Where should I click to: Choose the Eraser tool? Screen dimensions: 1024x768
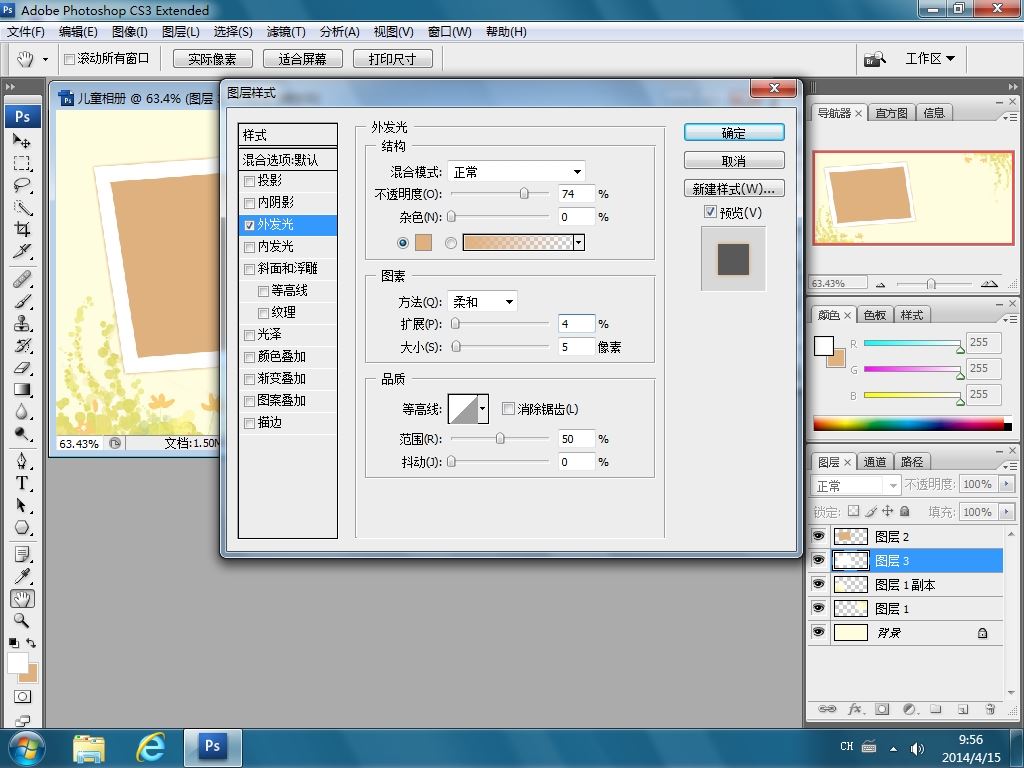click(22, 368)
